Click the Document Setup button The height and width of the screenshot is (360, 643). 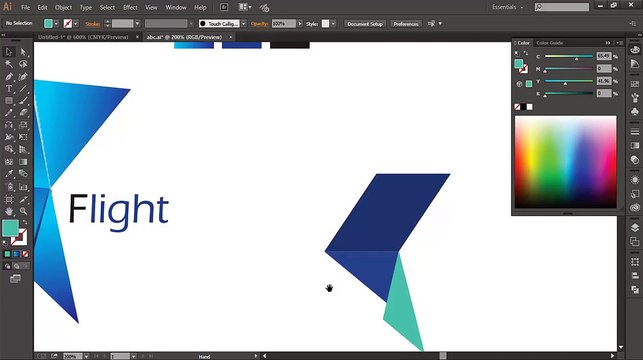[x=365, y=24]
